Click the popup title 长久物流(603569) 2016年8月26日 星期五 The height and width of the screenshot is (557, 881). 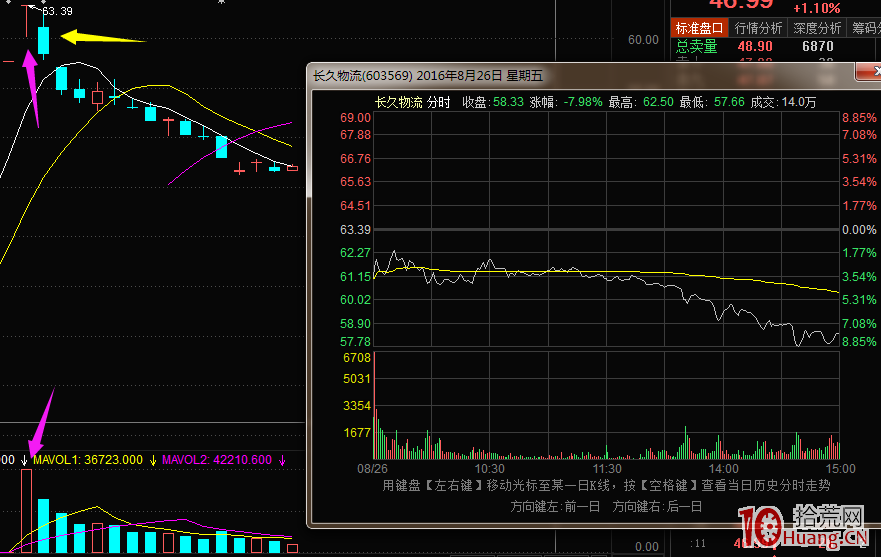[x=428, y=76]
